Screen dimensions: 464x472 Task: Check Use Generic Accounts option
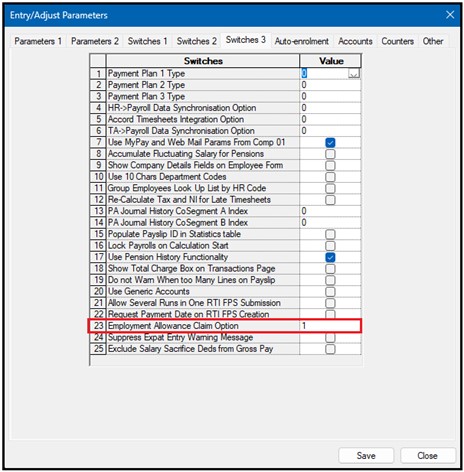(330, 292)
